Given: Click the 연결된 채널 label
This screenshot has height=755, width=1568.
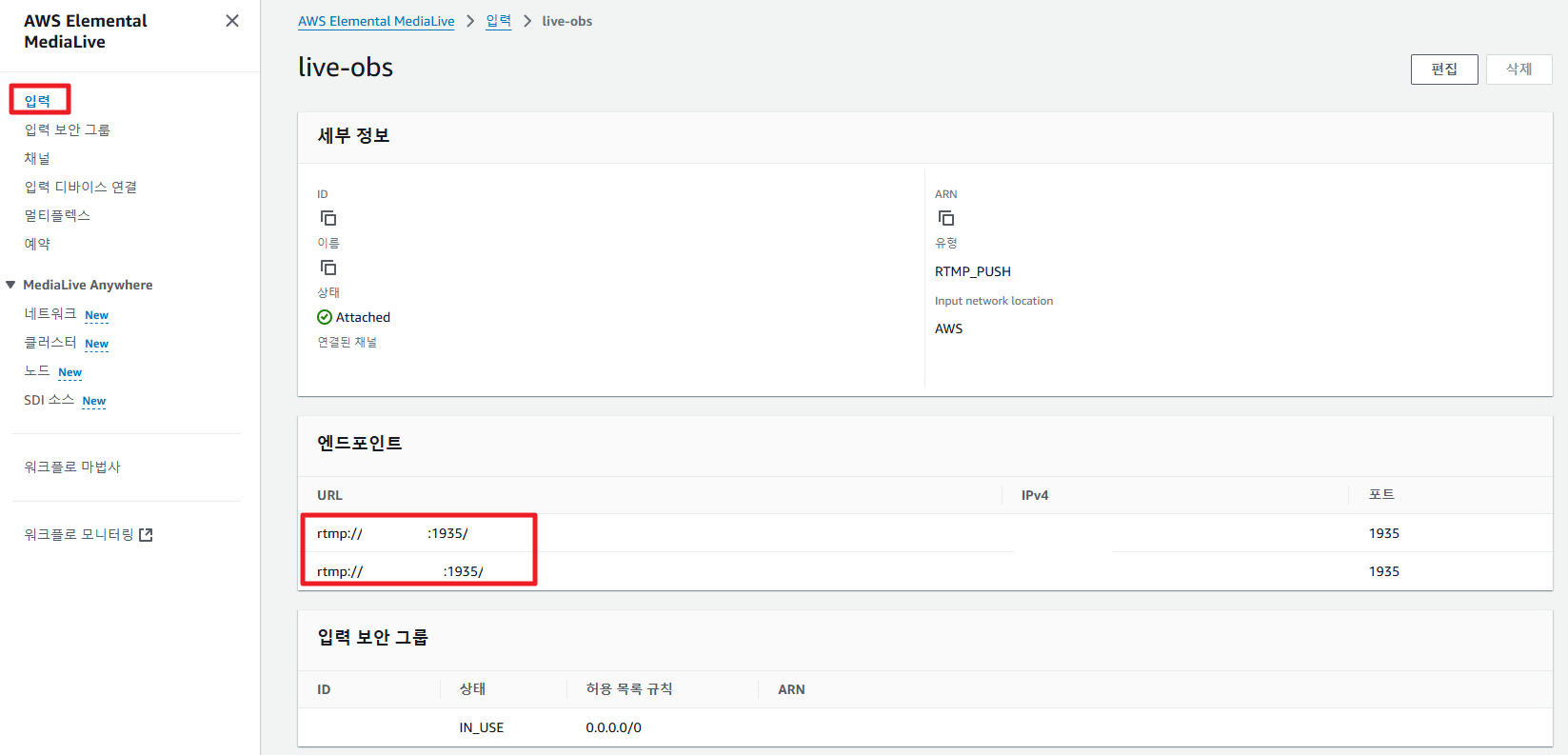Looking at the screenshot, I should (347, 342).
